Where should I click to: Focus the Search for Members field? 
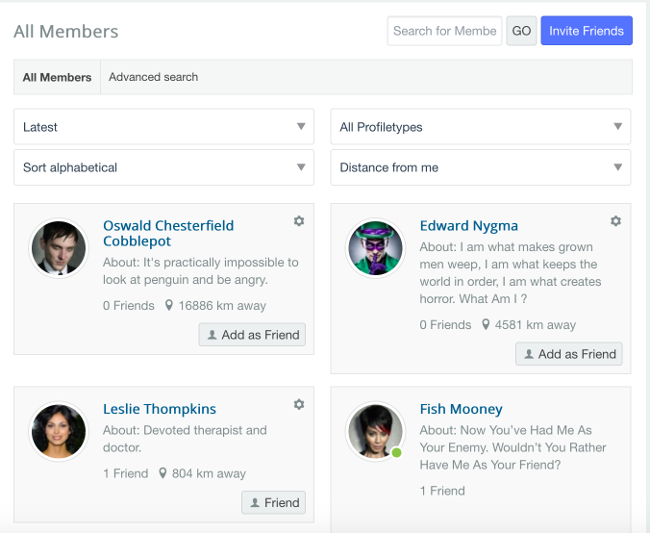pyautogui.click(x=444, y=31)
